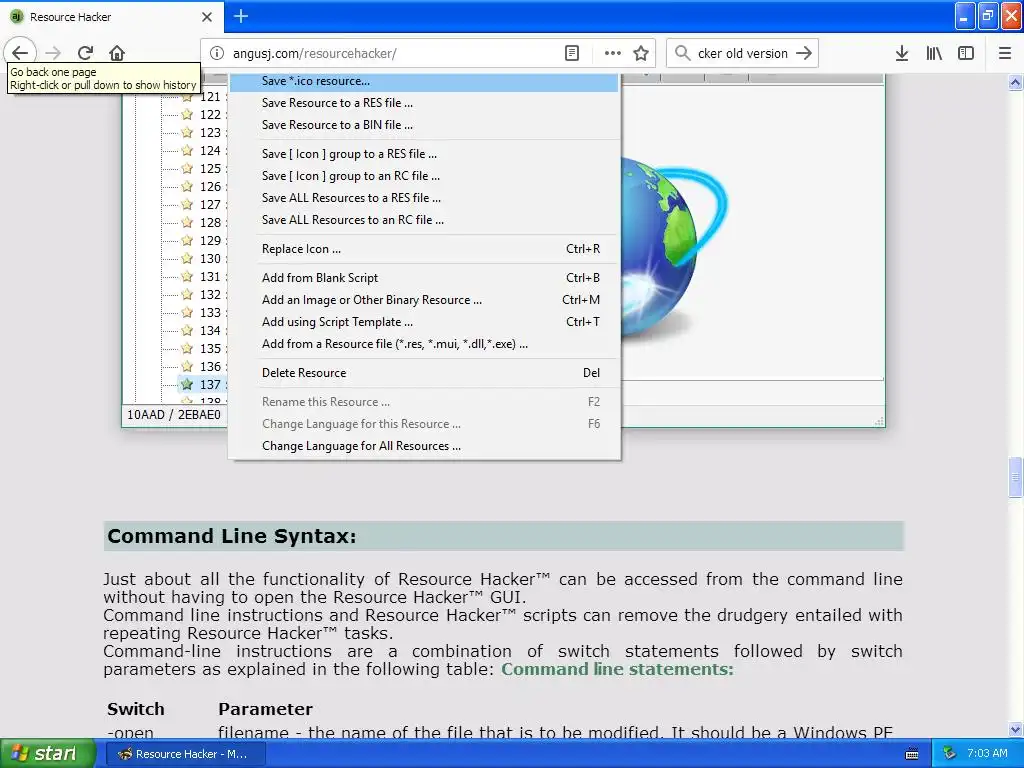This screenshot has width=1024, height=768.
Task: Select tree item 134
Action: pos(210,330)
